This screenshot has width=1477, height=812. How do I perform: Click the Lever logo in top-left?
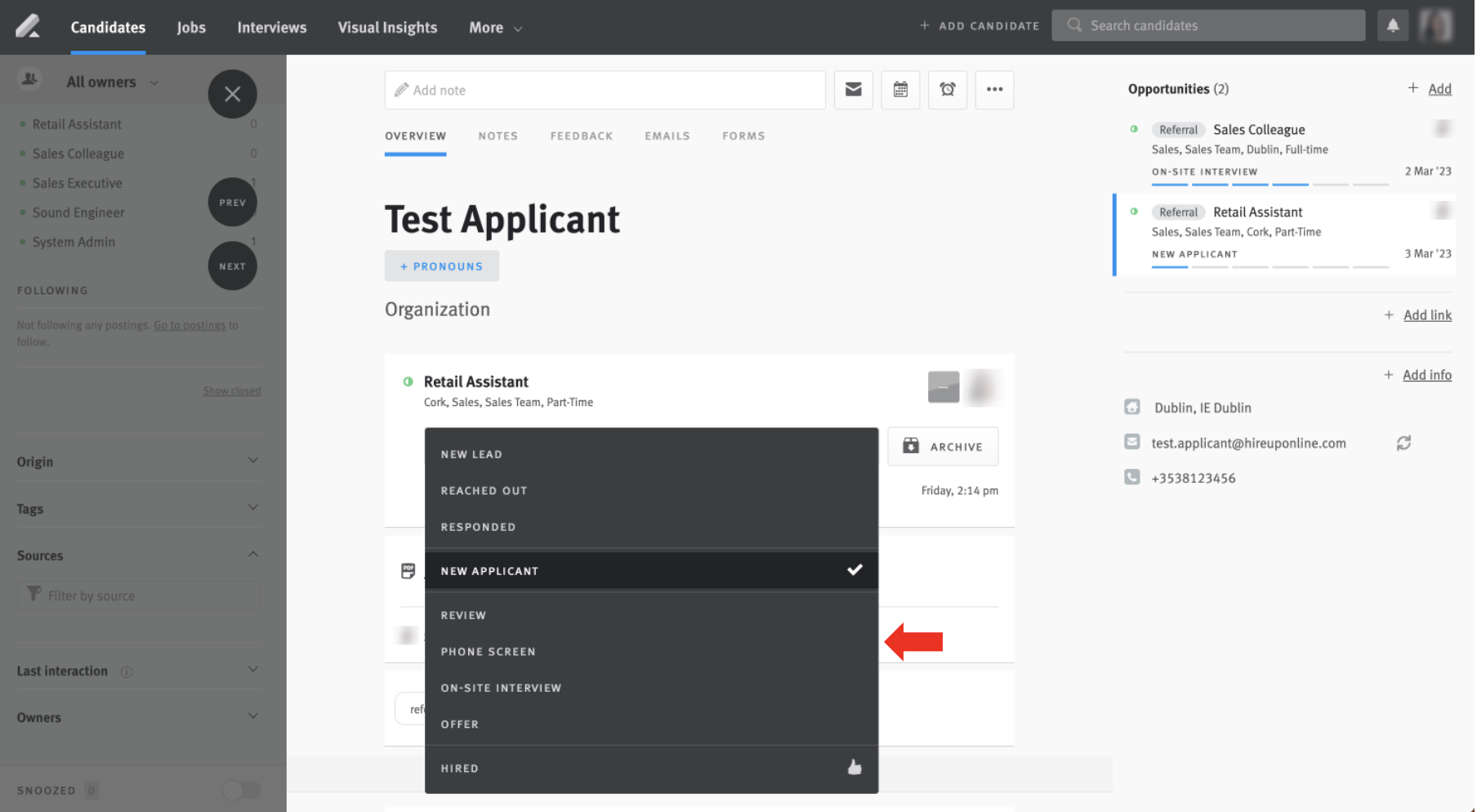(x=28, y=26)
